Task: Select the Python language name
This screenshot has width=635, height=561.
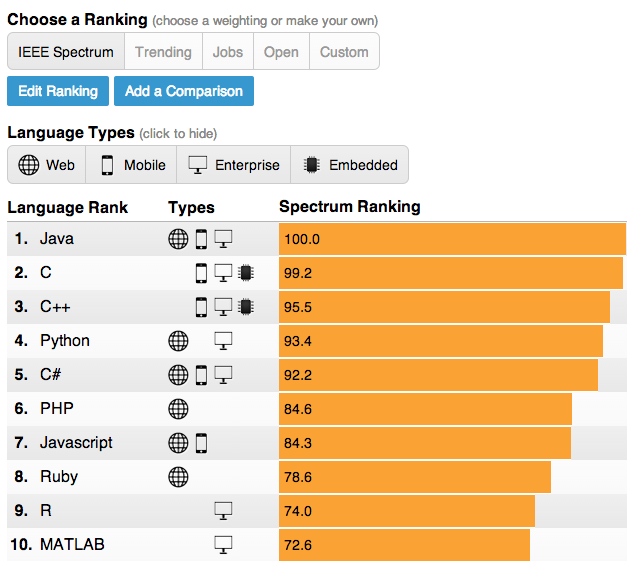Action: tap(65, 341)
